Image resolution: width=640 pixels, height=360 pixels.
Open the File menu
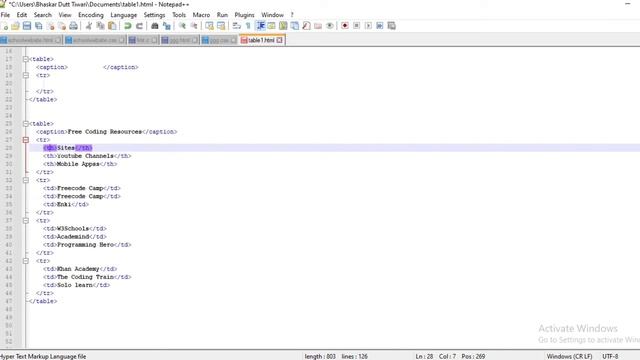click(5, 15)
